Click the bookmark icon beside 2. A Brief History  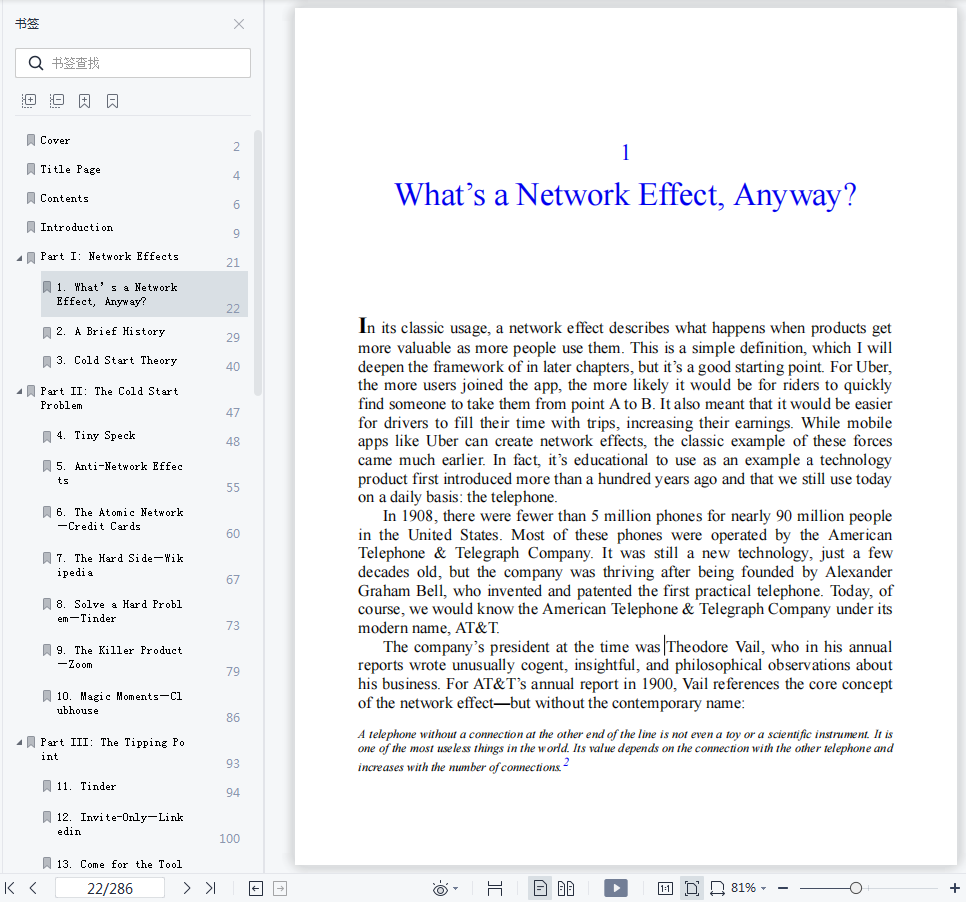click(47, 333)
